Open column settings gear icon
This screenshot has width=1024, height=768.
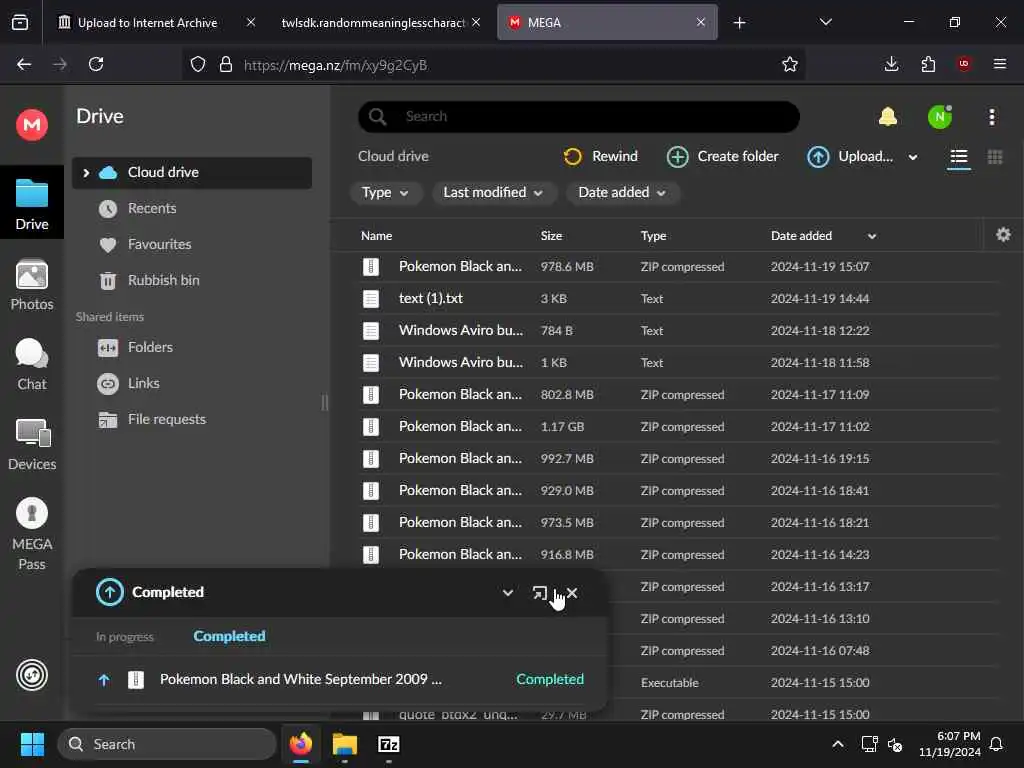tap(1003, 234)
